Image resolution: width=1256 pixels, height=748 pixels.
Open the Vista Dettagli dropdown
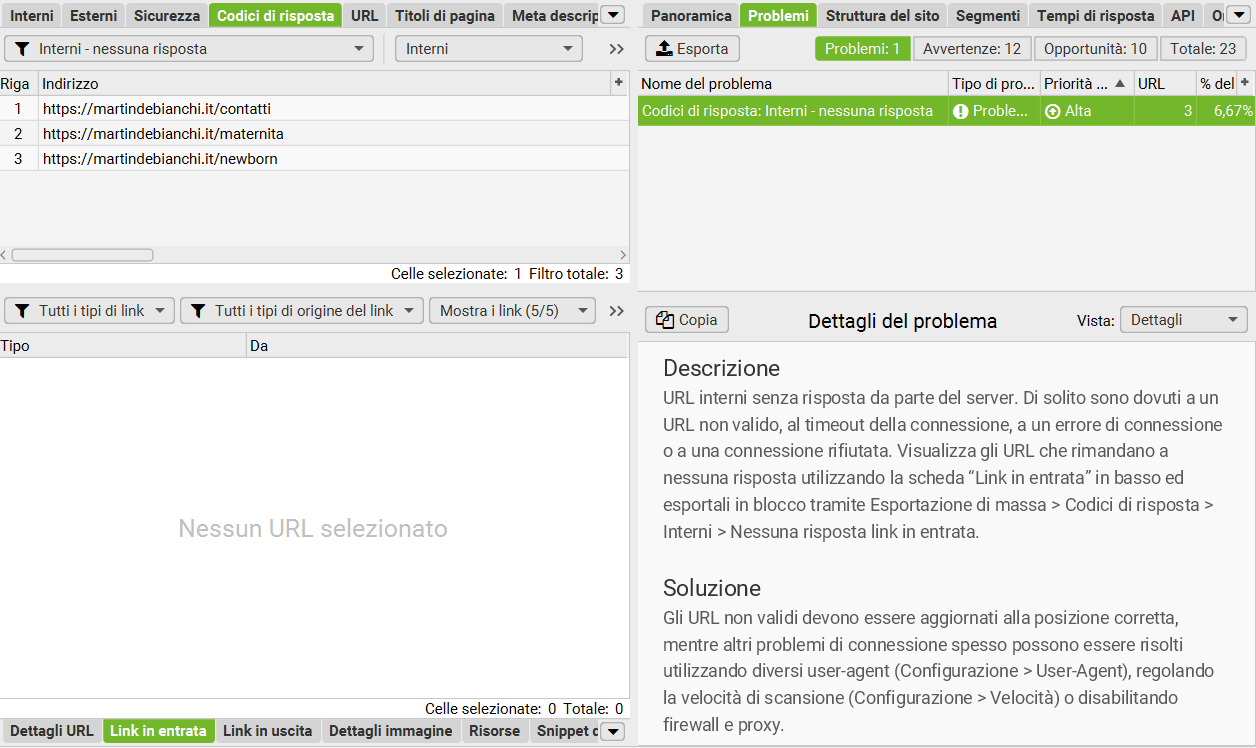click(x=1183, y=320)
